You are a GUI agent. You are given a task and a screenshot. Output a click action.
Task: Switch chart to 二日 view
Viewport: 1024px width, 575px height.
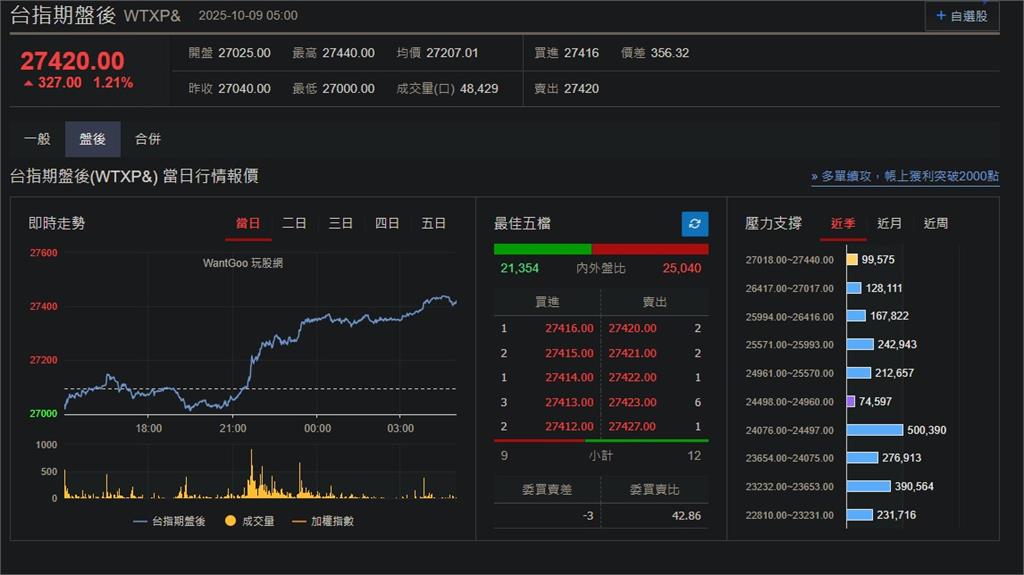click(x=294, y=224)
